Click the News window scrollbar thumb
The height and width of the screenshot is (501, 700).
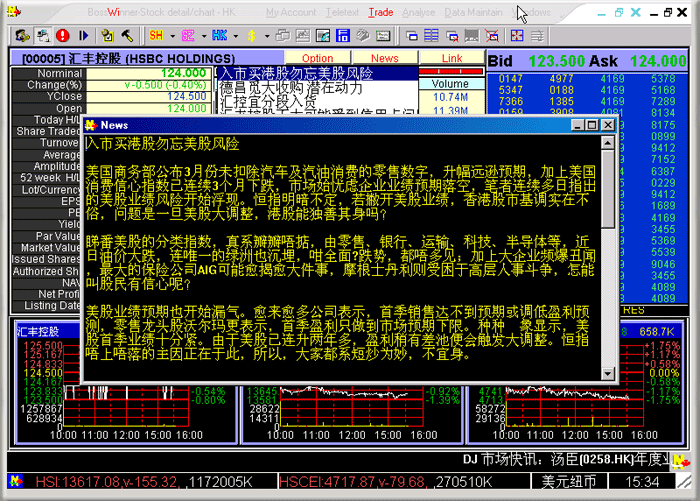tap(608, 189)
